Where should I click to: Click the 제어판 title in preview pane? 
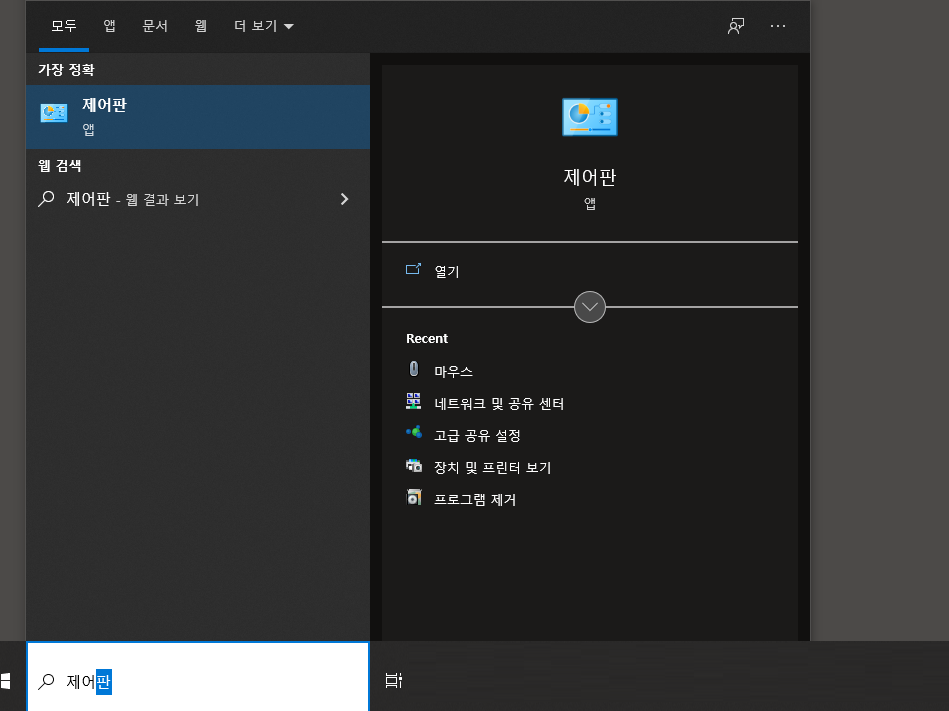pyautogui.click(x=589, y=177)
